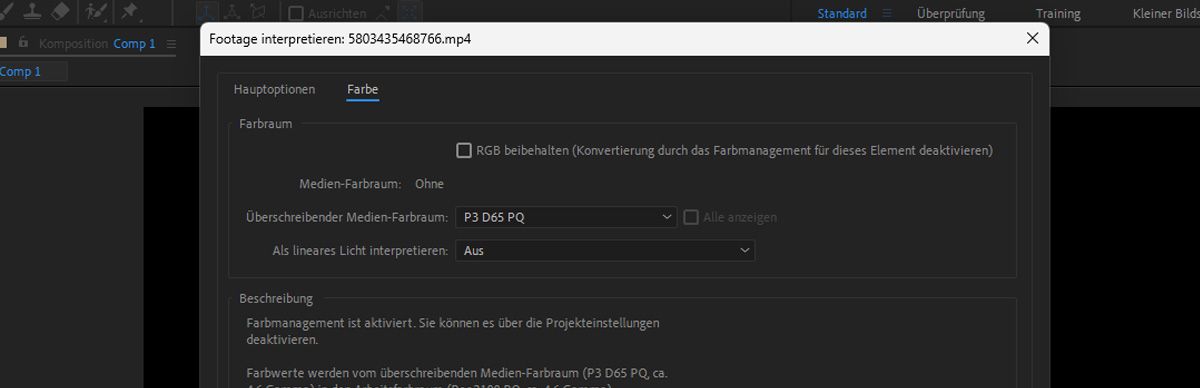Switch to Training workspace
1200x388 pixels.
coord(1058,13)
